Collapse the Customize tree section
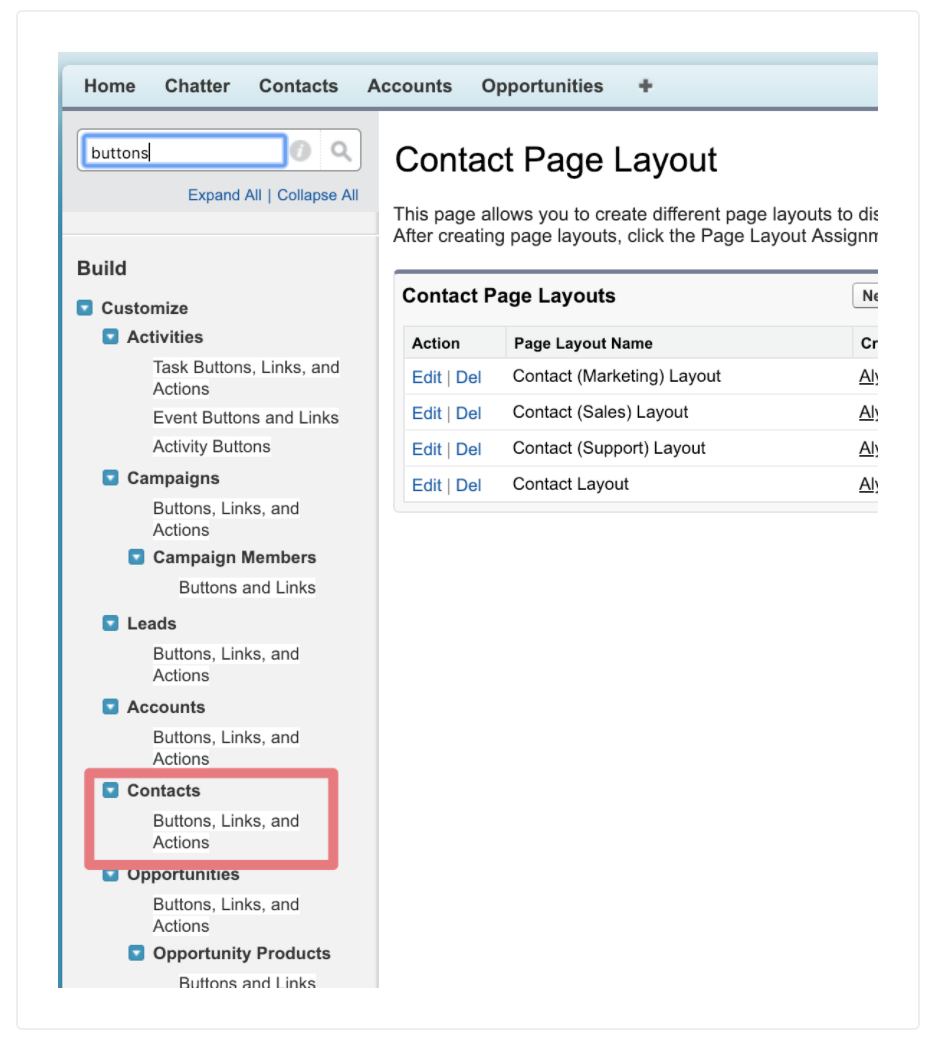The width and height of the screenshot is (946, 1054). coord(85,308)
